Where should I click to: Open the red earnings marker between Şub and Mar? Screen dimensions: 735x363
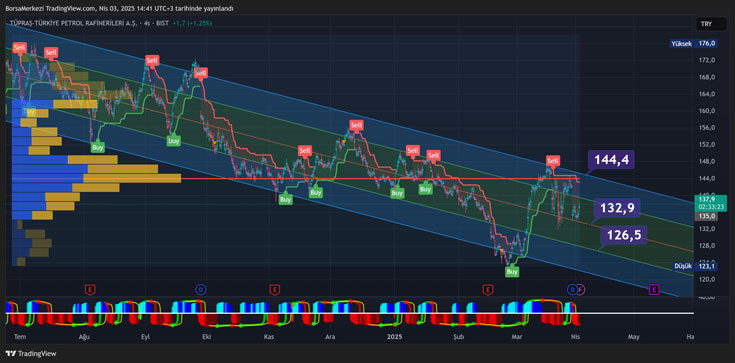coord(488,290)
